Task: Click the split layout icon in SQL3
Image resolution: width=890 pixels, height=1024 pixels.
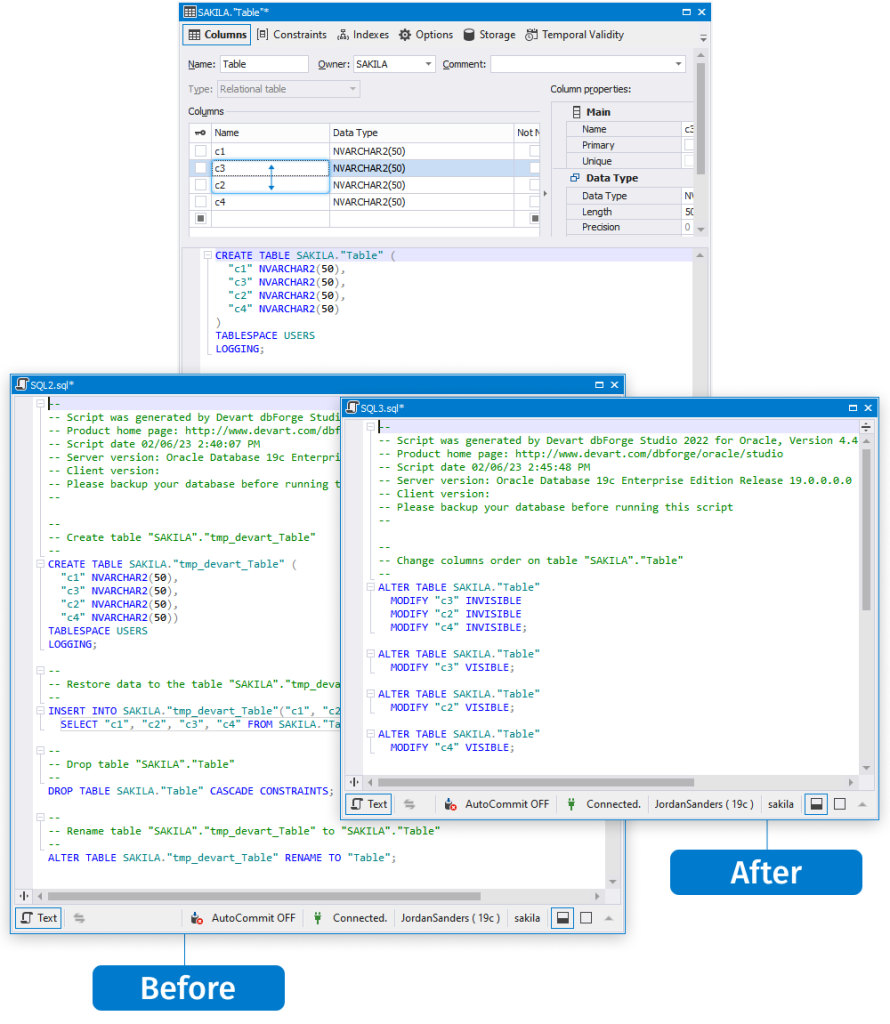Action: [816, 804]
